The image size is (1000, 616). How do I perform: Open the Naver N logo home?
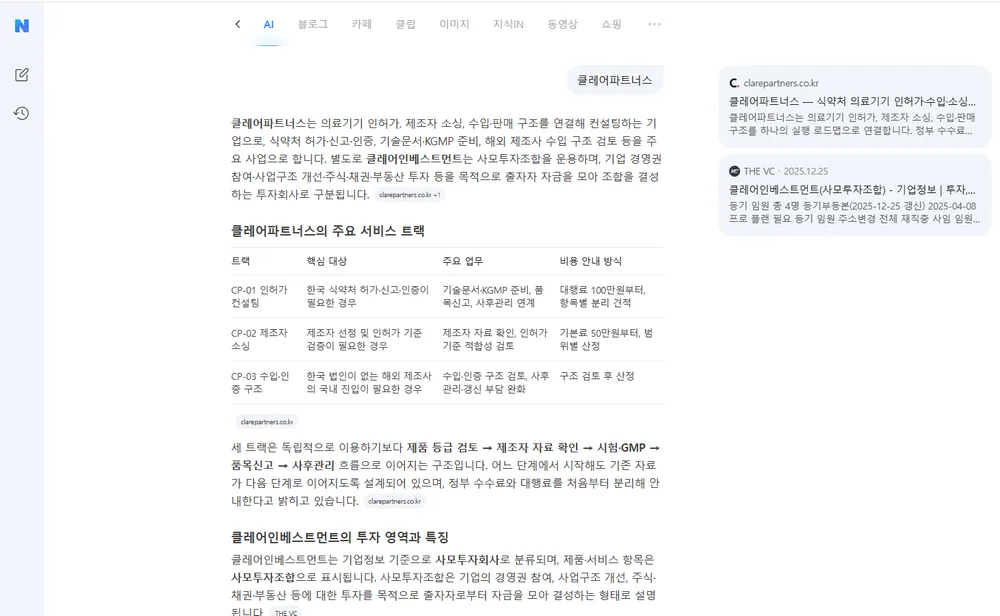(x=22, y=26)
